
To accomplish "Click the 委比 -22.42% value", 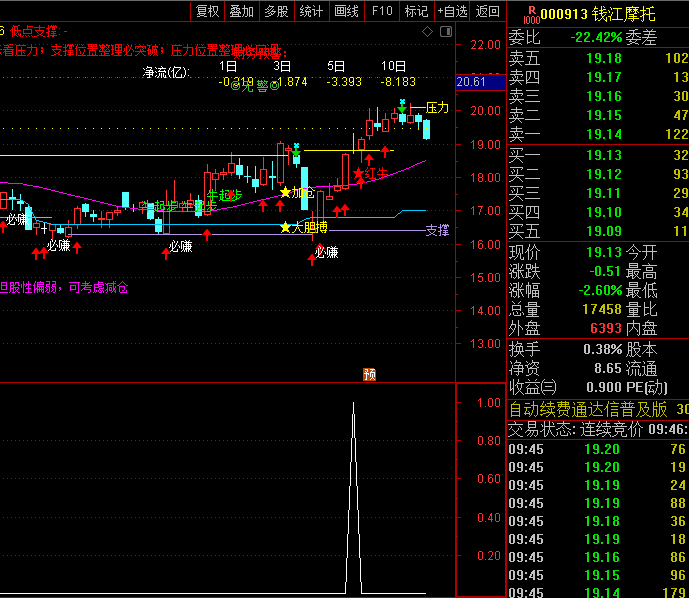I will tap(596, 37).
